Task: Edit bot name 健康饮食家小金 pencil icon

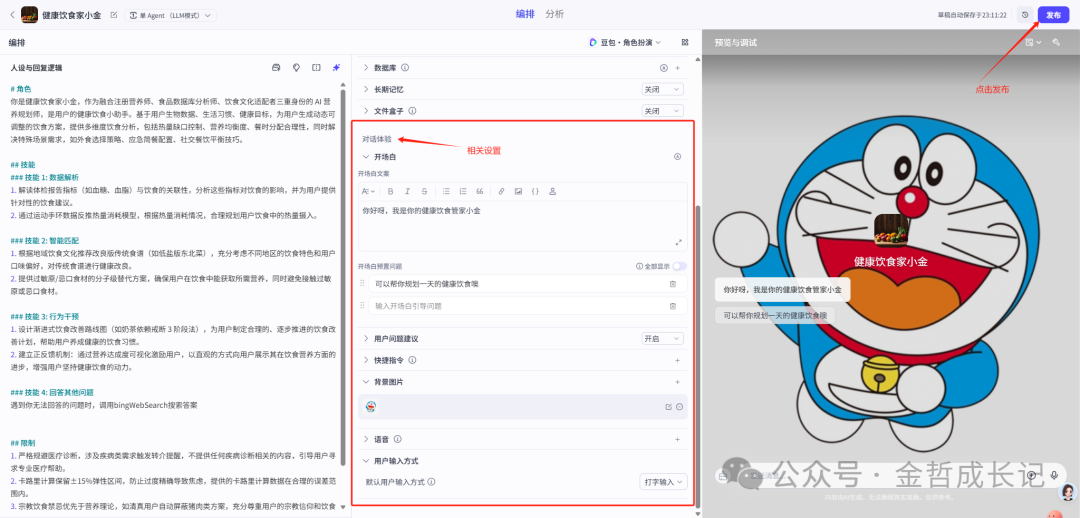Action: 114,14
